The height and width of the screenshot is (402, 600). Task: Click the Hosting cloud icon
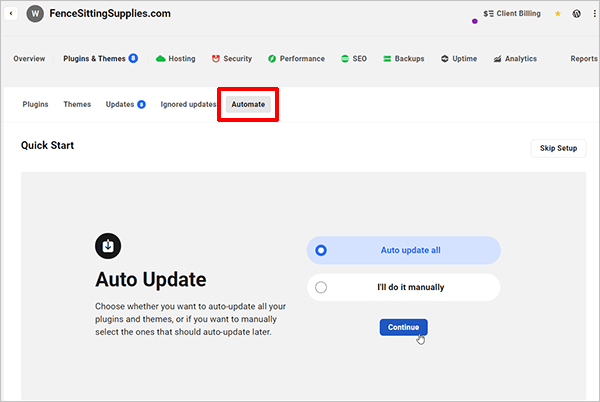click(x=160, y=59)
